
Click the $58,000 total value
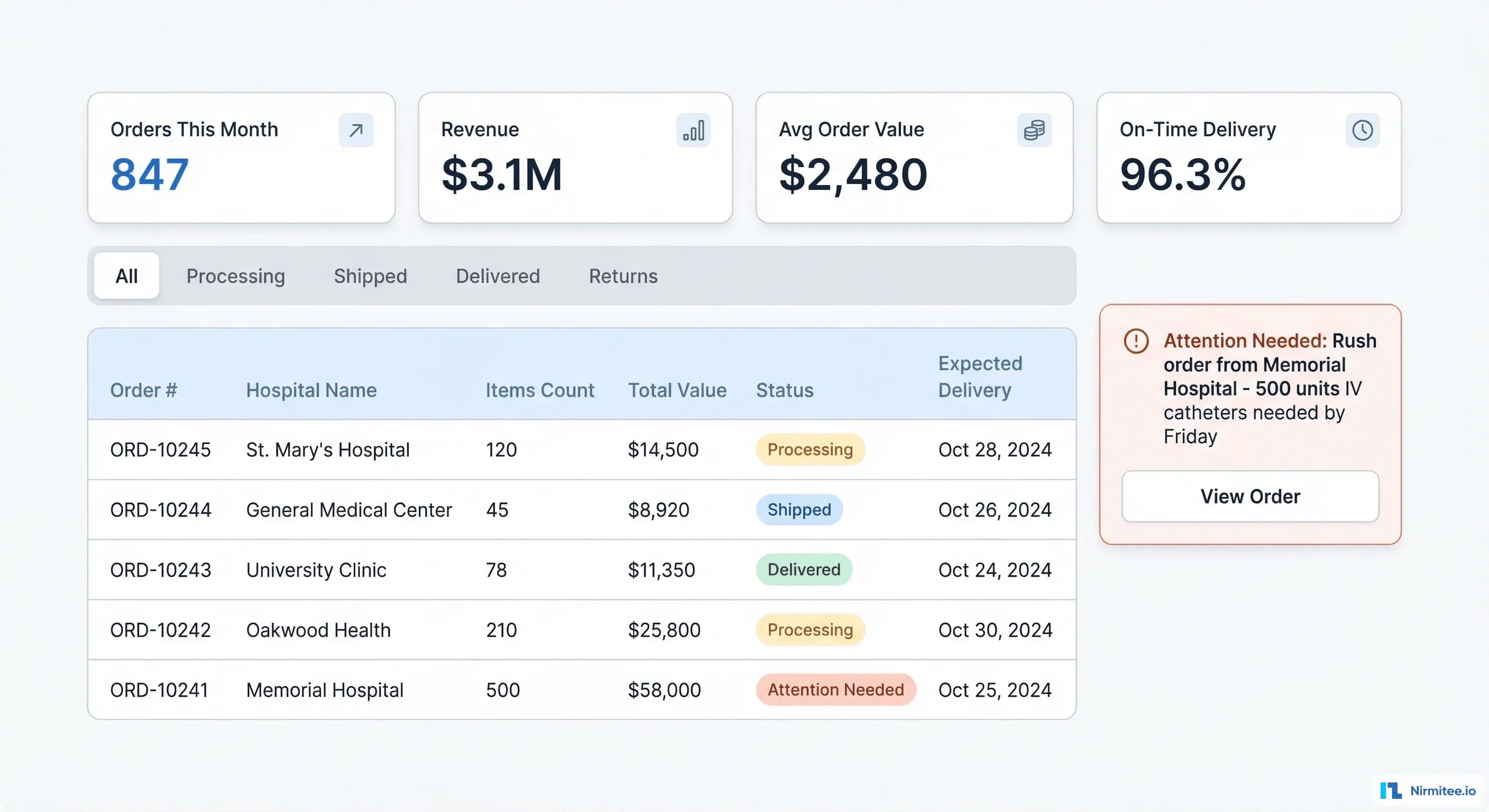point(665,690)
